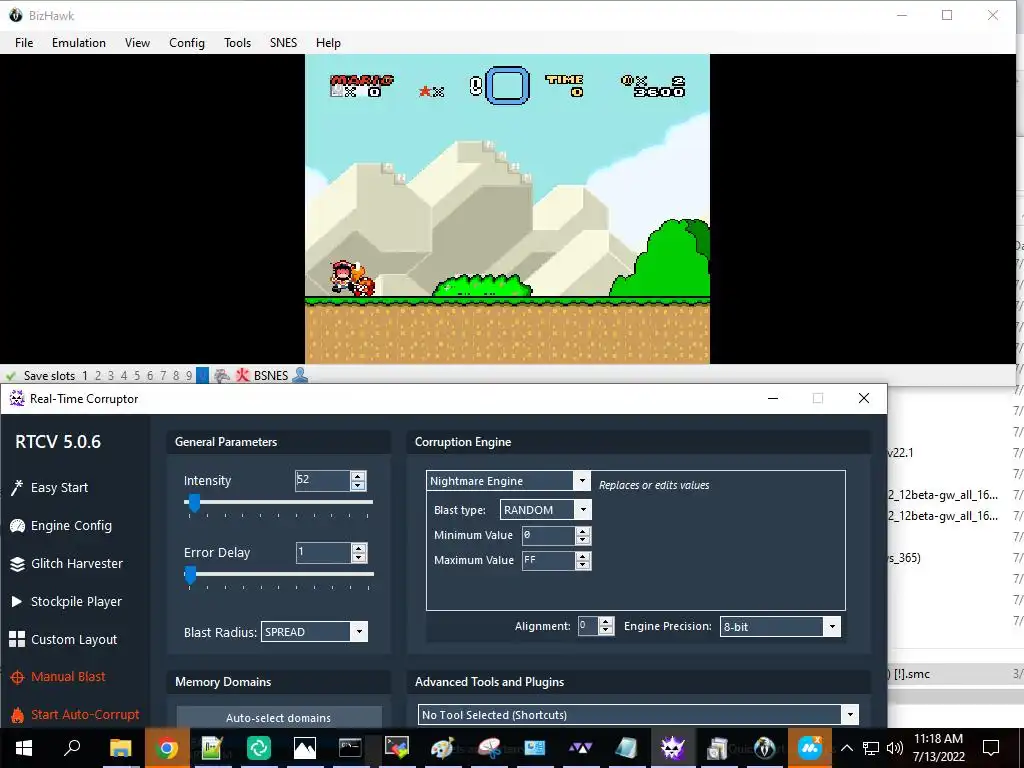Open the Command Prompt taskbar icon
1024x768 pixels.
pos(350,748)
